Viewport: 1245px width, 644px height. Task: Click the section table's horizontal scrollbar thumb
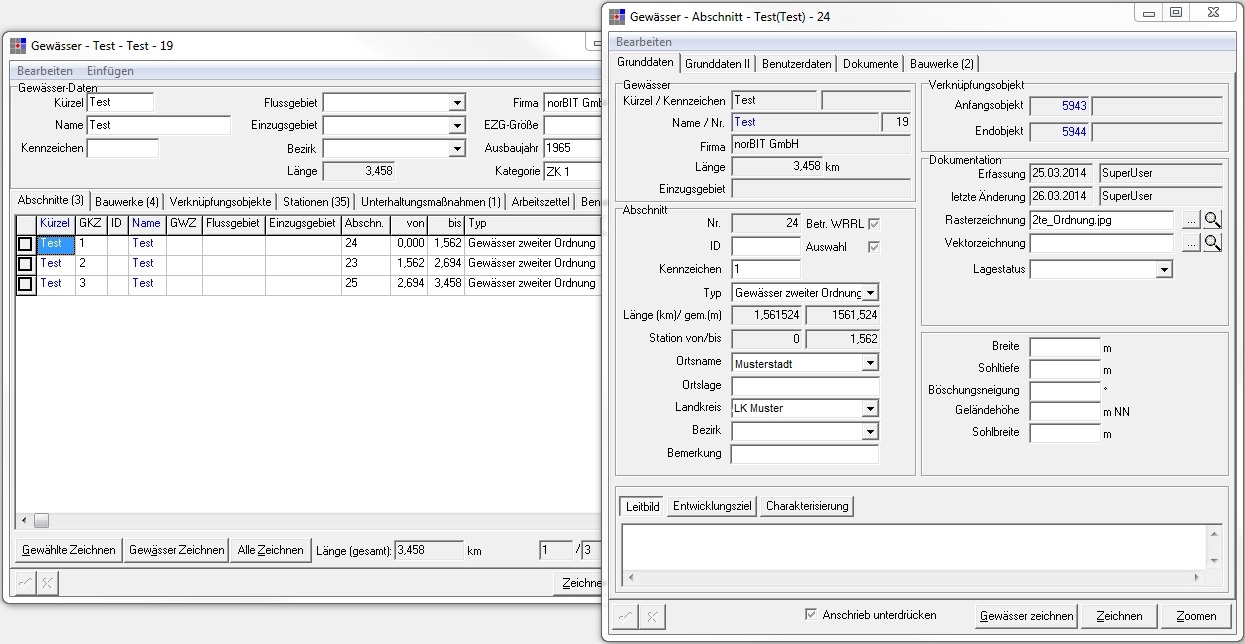pyautogui.click(x=41, y=521)
